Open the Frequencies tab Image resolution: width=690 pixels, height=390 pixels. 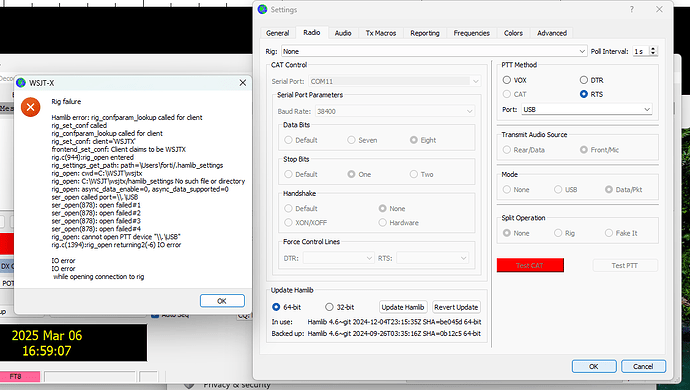pyautogui.click(x=471, y=33)
